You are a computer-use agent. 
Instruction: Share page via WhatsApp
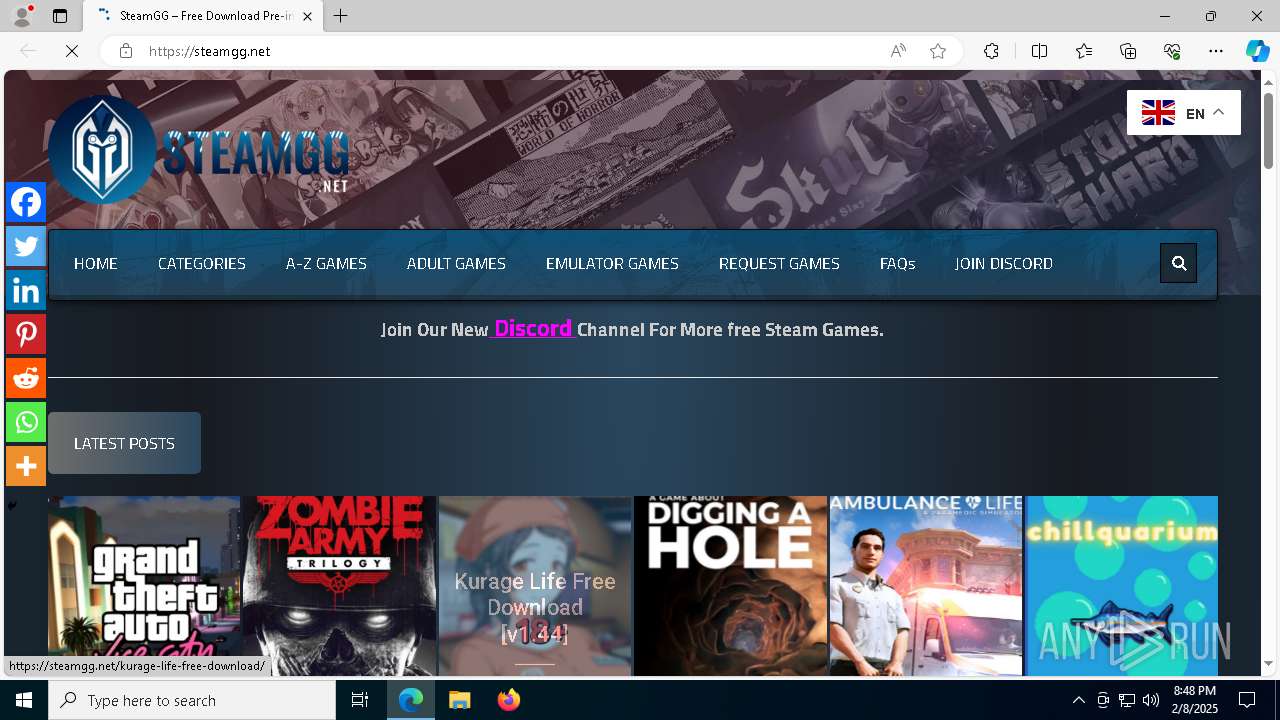point(26,422)
